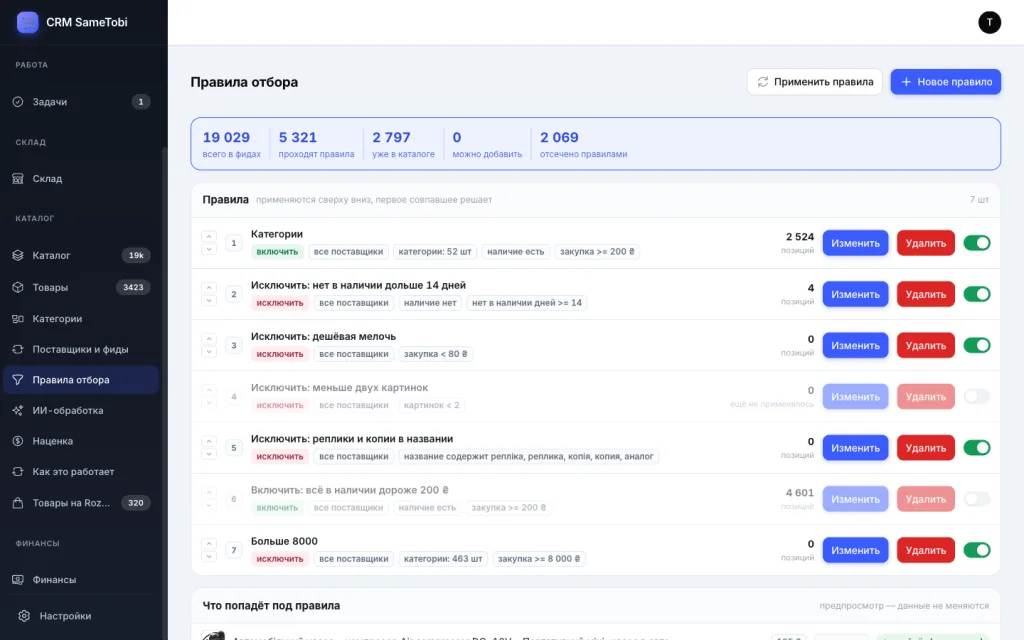Click the Поставщики и фиды sync icon
Image resolution: width=1024 pixels, height=640 pixels.
point(18,349)
